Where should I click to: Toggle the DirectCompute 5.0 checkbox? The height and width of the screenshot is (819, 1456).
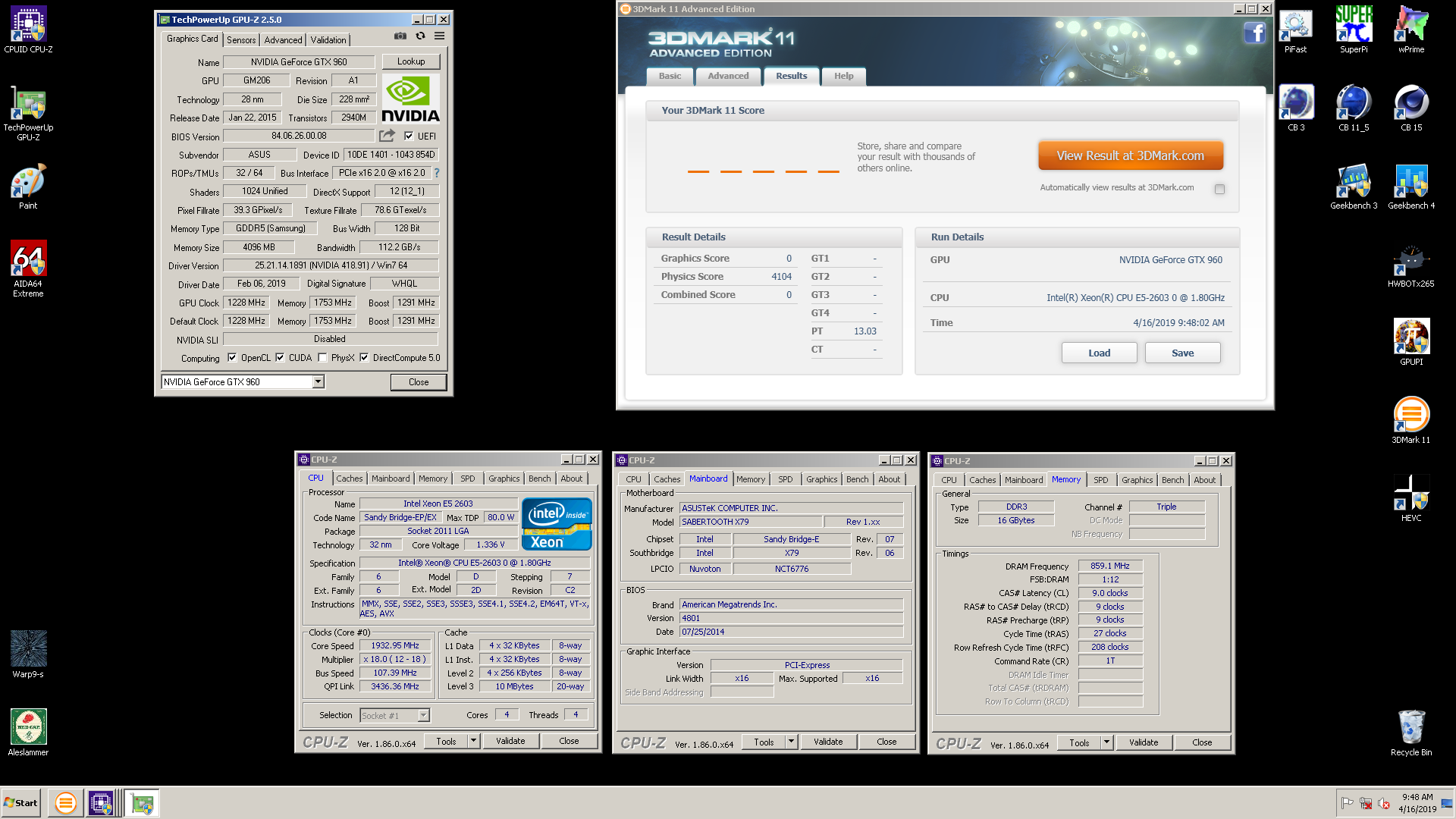tap(364, 358)
